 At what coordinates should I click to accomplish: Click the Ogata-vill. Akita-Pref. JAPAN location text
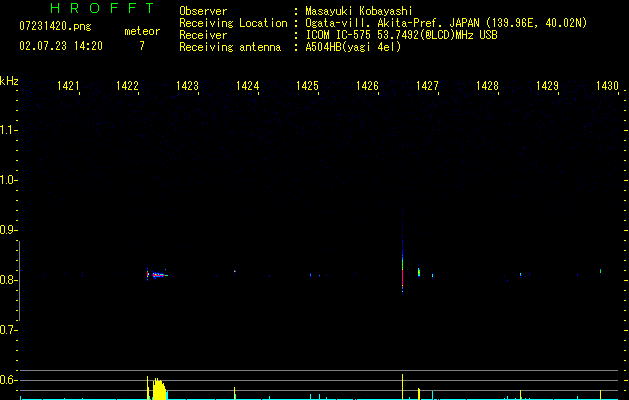pyautogui.click(x=446, y=23)
